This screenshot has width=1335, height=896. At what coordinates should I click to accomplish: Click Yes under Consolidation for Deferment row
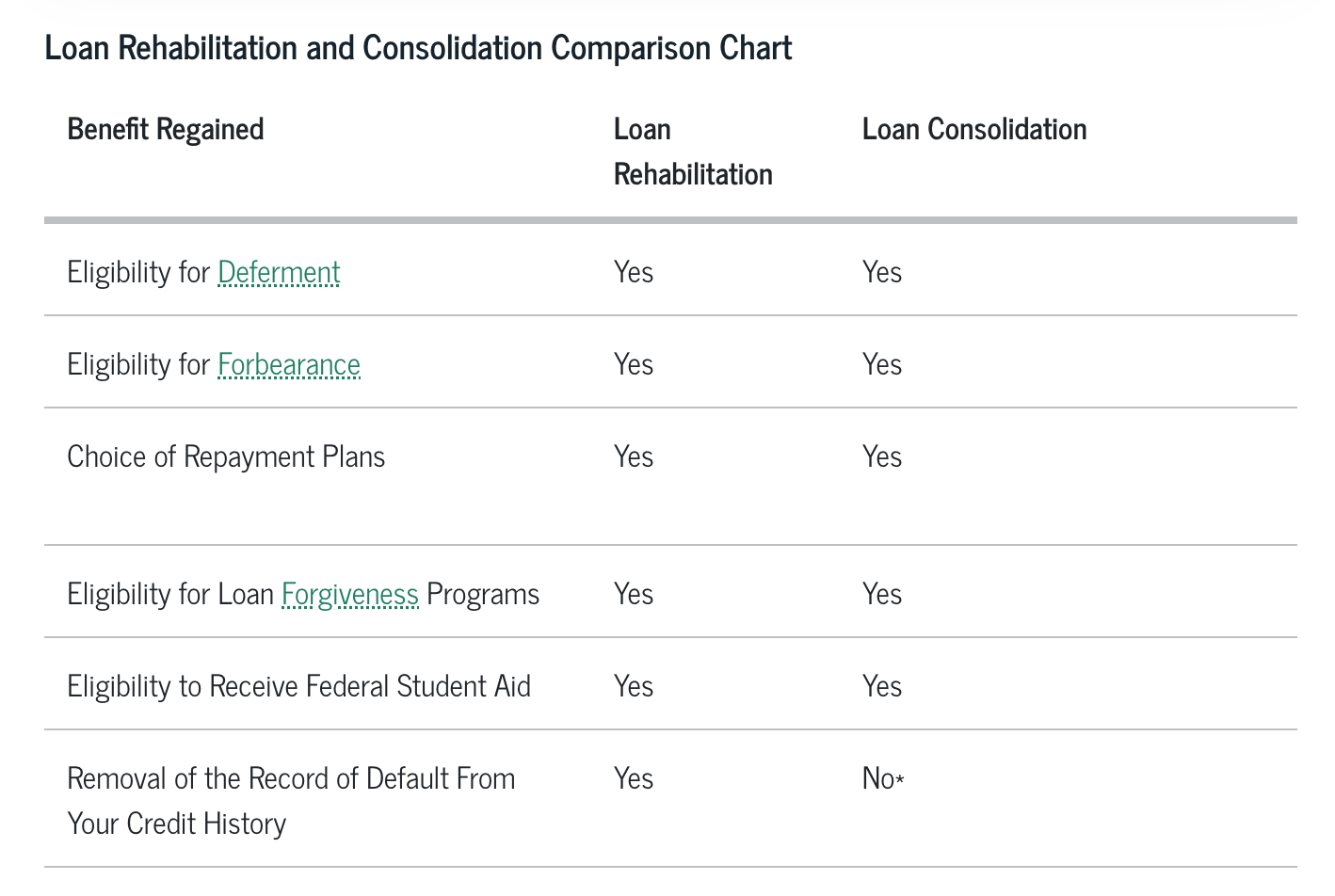[x=882, y=273]
